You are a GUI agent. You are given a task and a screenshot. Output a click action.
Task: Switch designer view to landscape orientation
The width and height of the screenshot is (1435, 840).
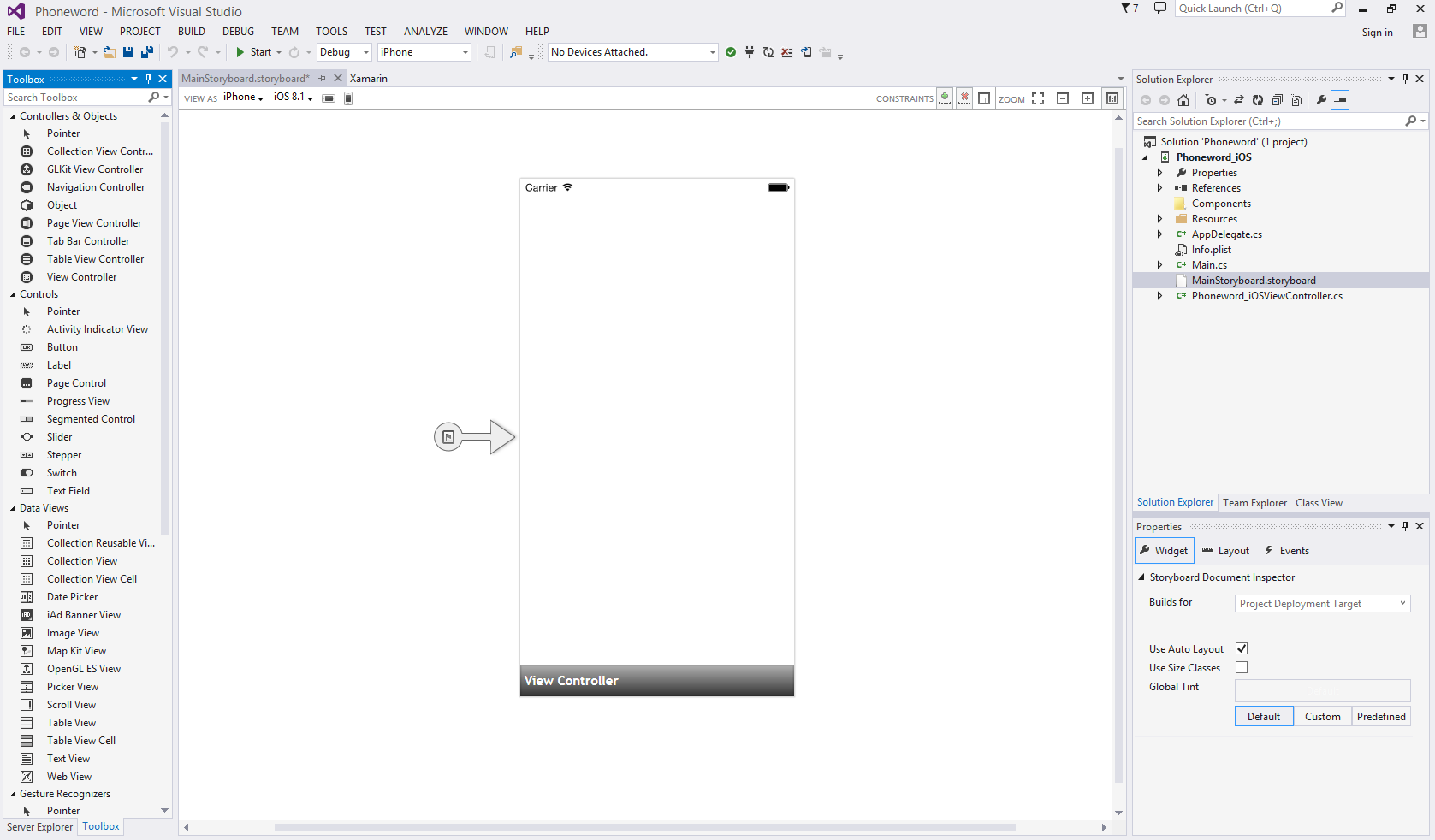tap(329, 98)
